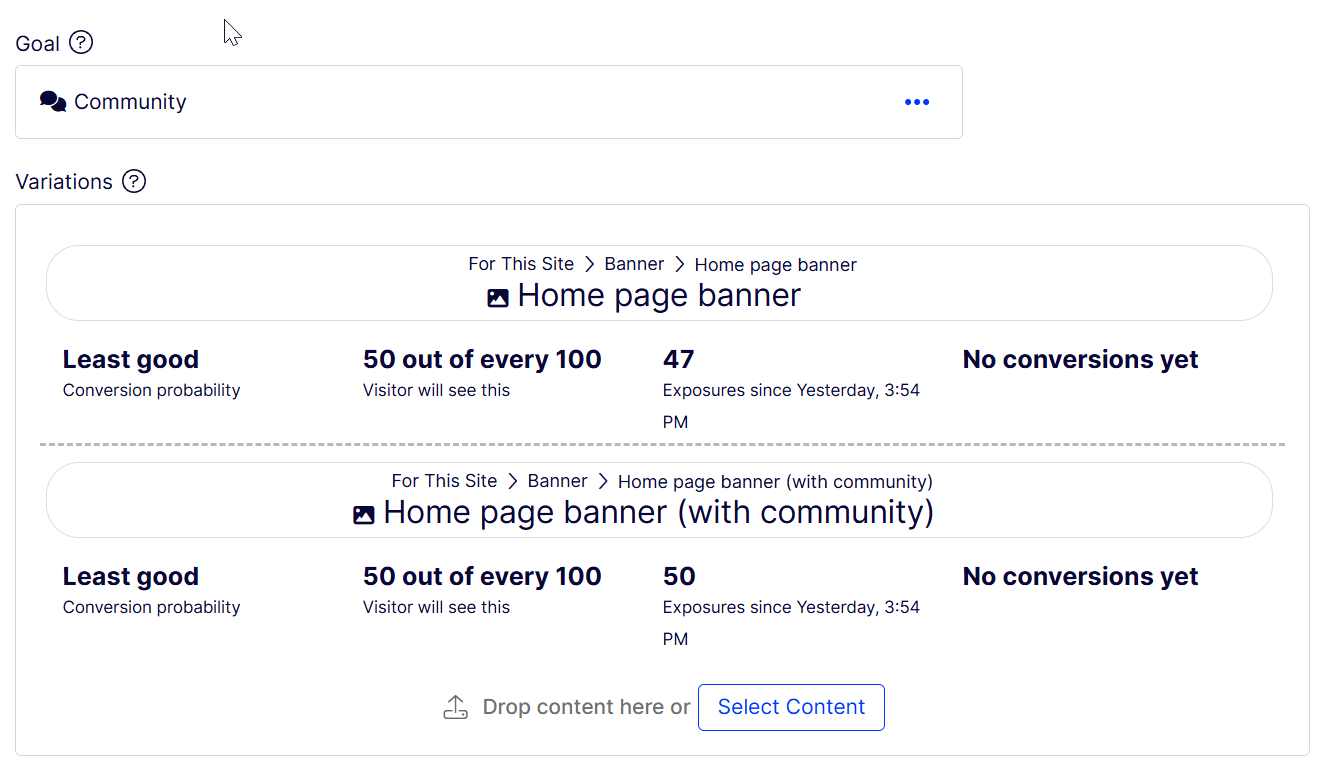Click image icon beside with community banner title
This screenshot has height=773, width=1333.
(364, 515)
